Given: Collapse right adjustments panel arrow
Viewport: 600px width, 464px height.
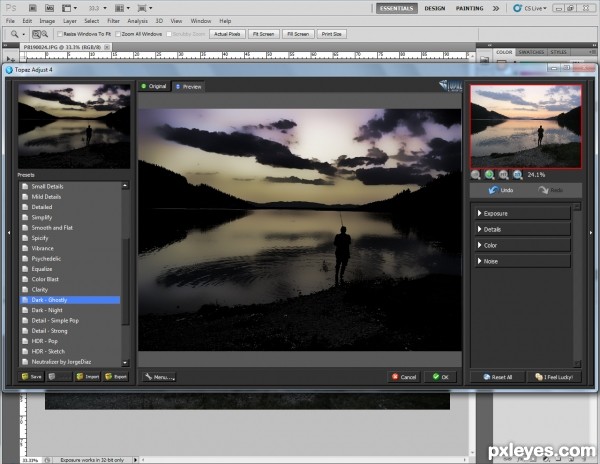Looking at the screenshot, I should pyautogui.click(x=591, y=233).
